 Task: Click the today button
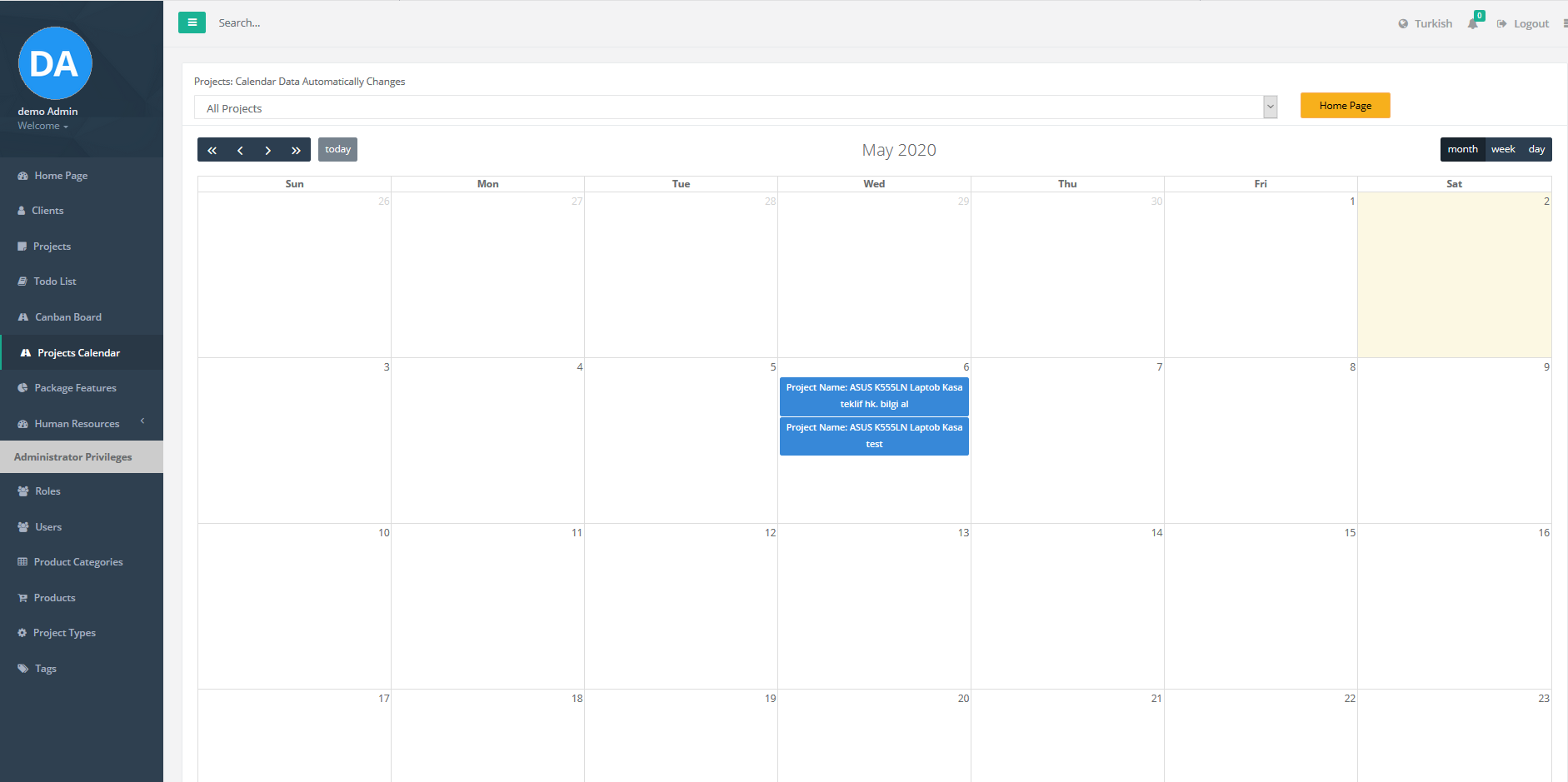tap(337, 150)
